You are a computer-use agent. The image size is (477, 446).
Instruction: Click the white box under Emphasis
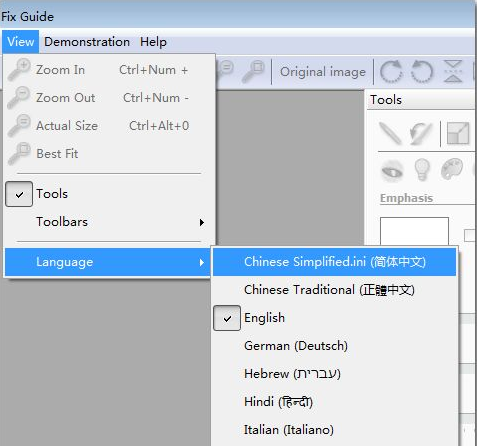(414, 232)
